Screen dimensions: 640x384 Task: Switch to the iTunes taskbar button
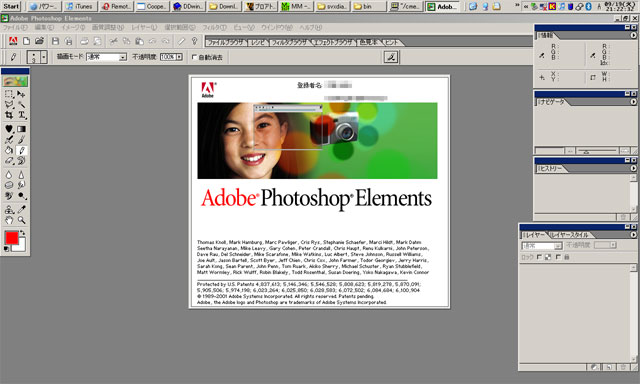click(80, 6)
